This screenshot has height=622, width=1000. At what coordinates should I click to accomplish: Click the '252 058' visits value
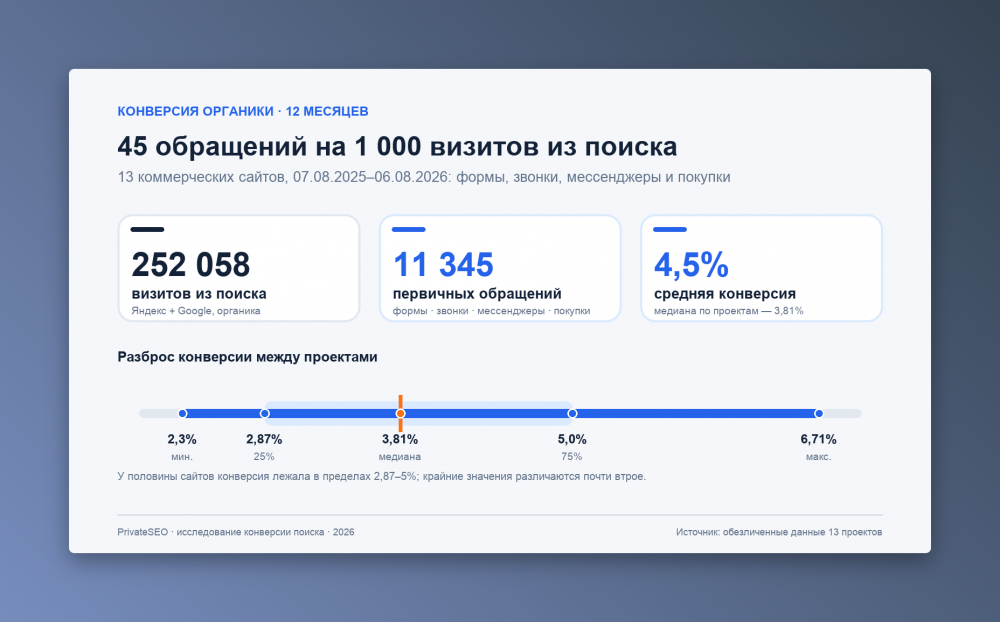(191, 265)
